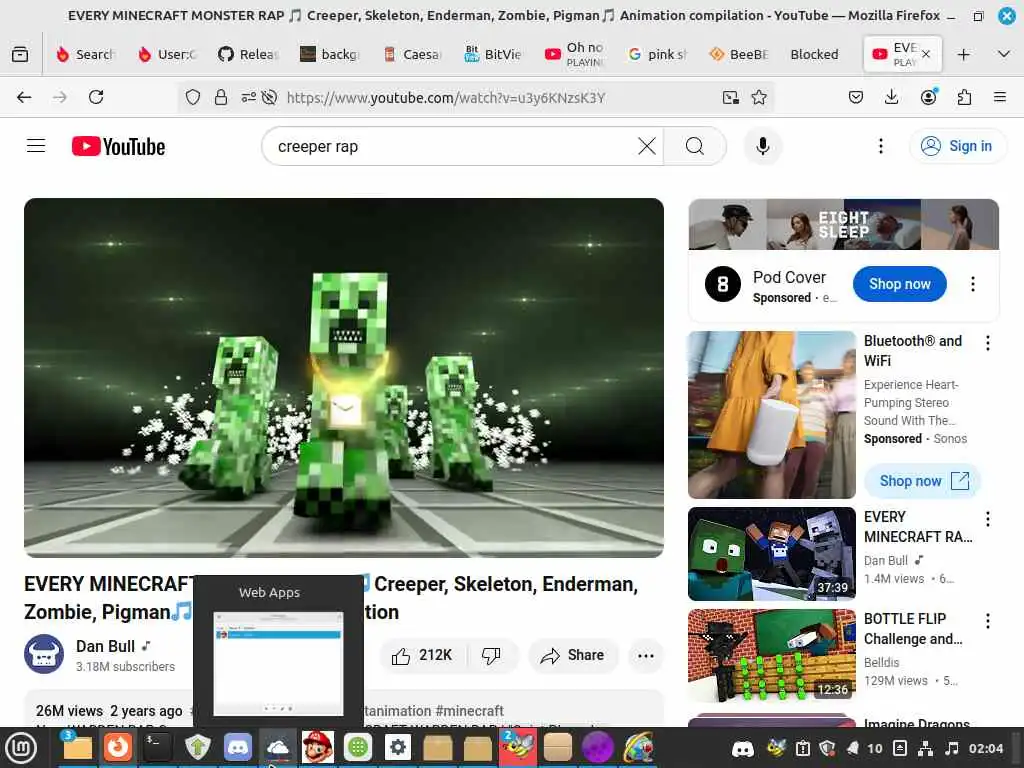The image size is (1024, 768).
Task: Switch to the Search tab
Action: coord(86,54)
